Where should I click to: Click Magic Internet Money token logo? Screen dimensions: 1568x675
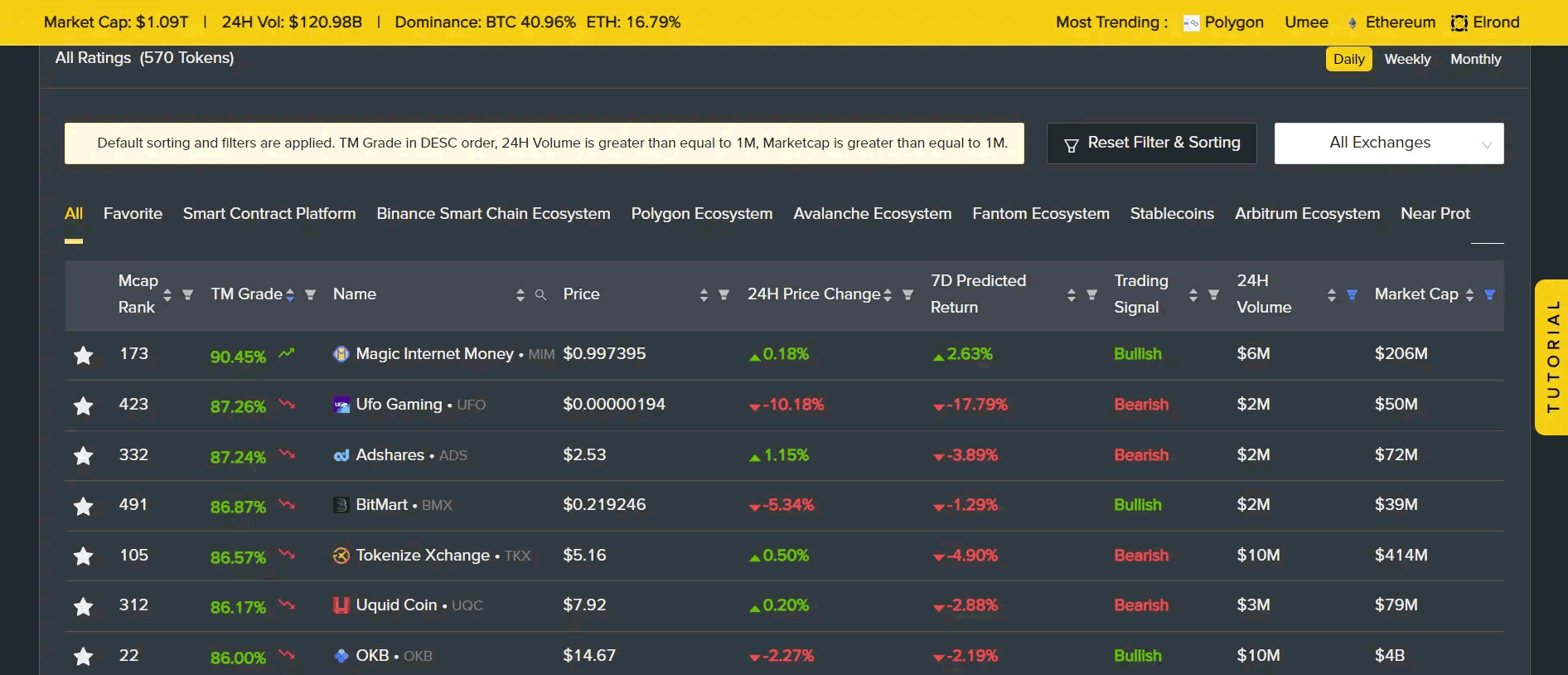341,354
